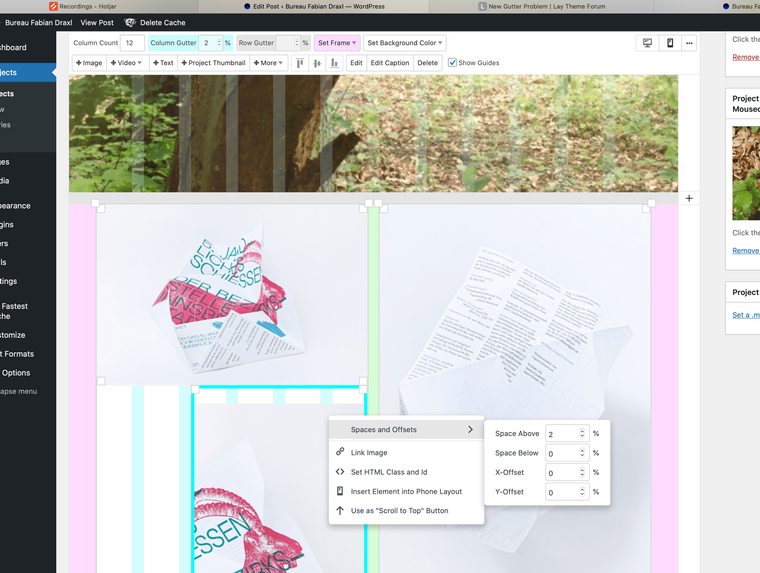Click the Space Above input field

[x=561, y=434]
